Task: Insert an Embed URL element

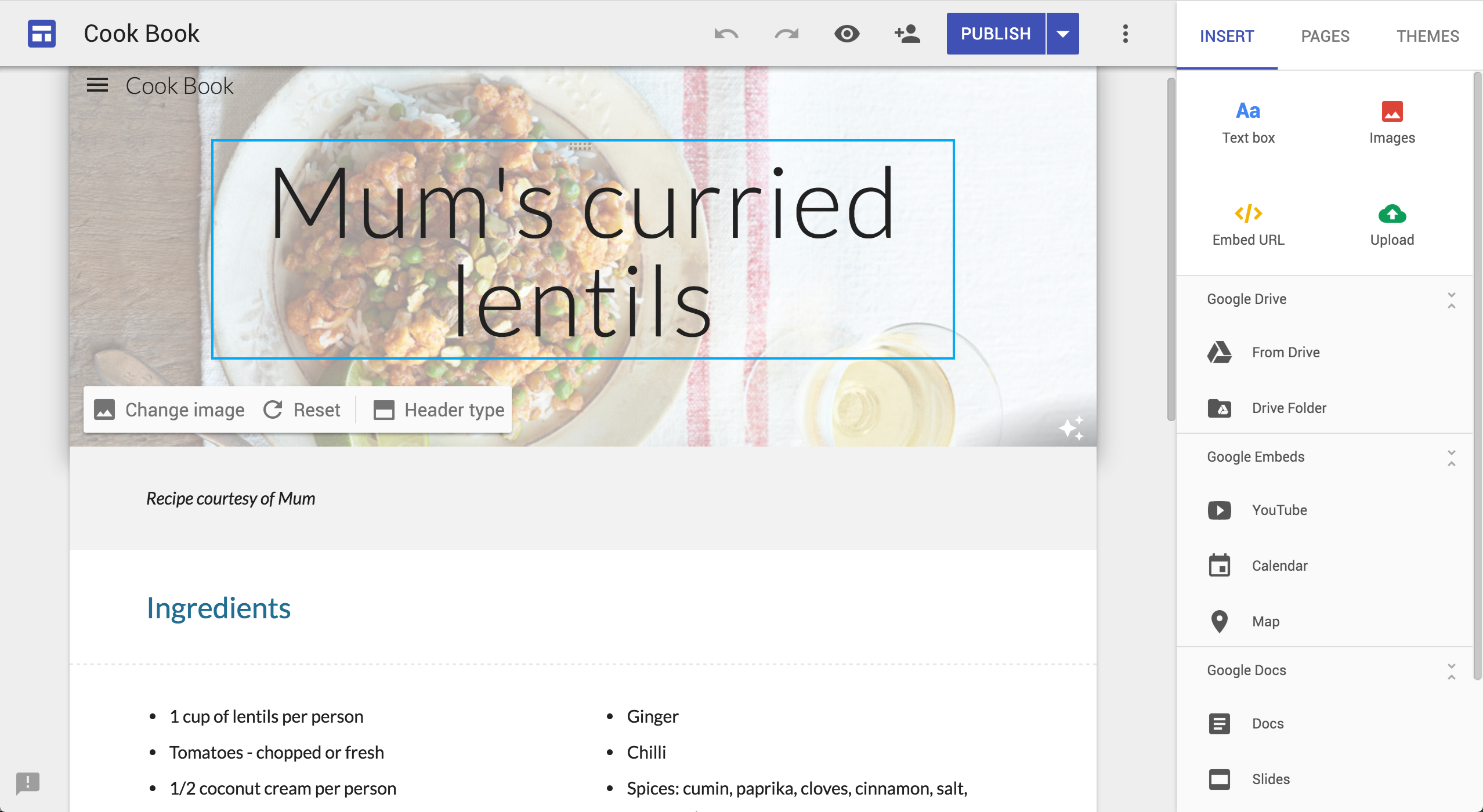Action: click(x=1248, y=225)
